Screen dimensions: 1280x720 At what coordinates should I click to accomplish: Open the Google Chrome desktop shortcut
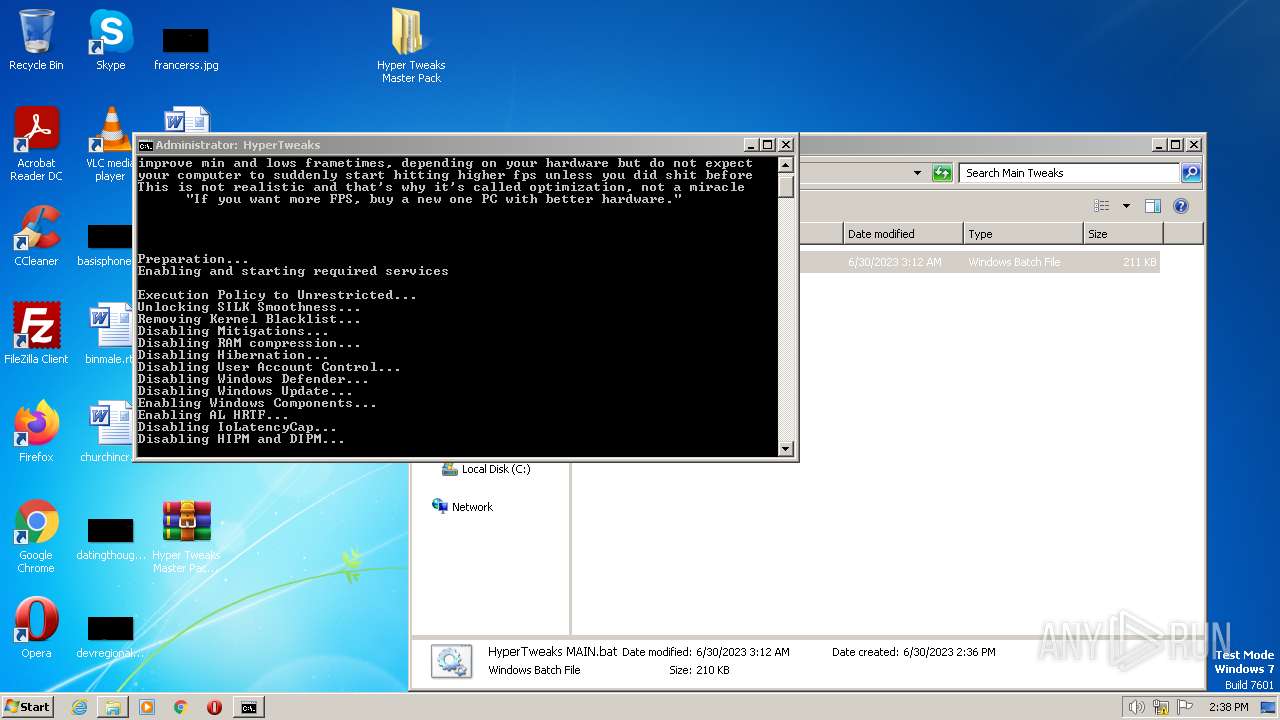(36, 536)
